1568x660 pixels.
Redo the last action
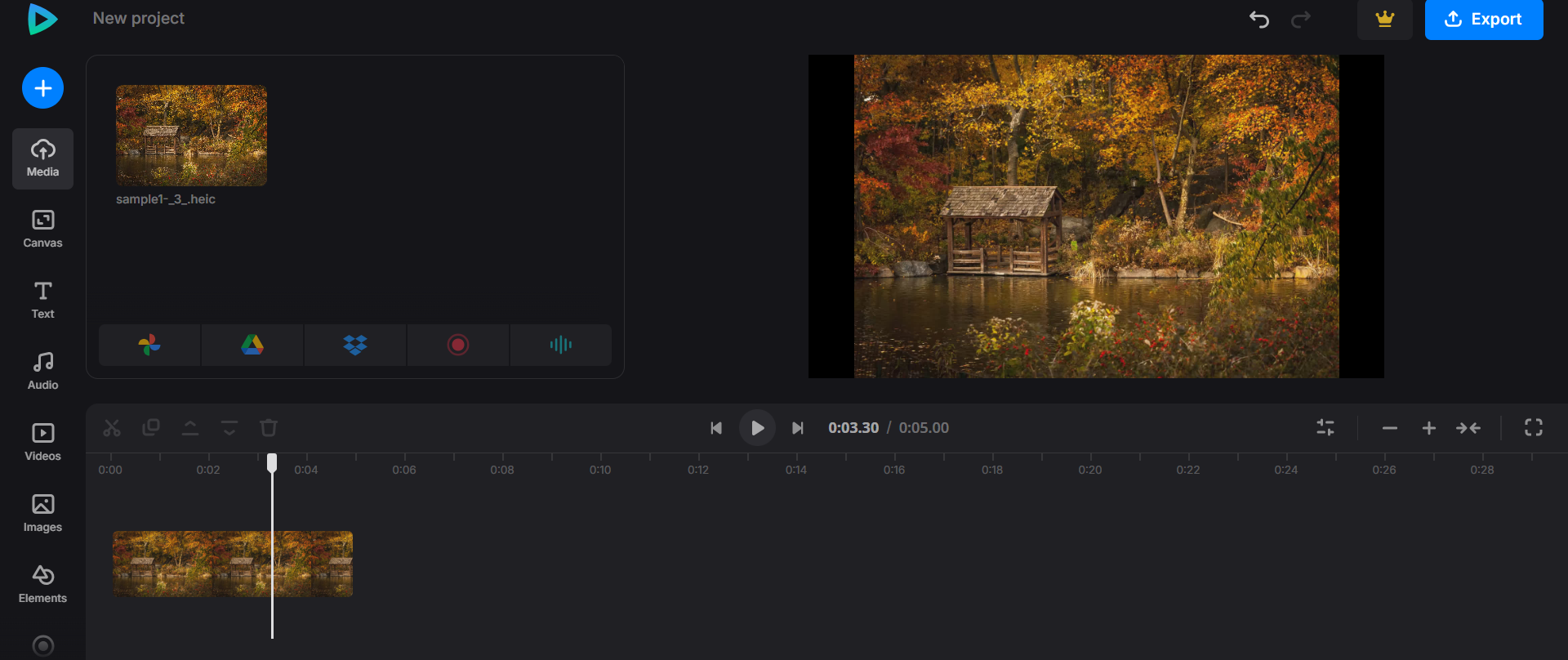click(x=1301, y=19)
